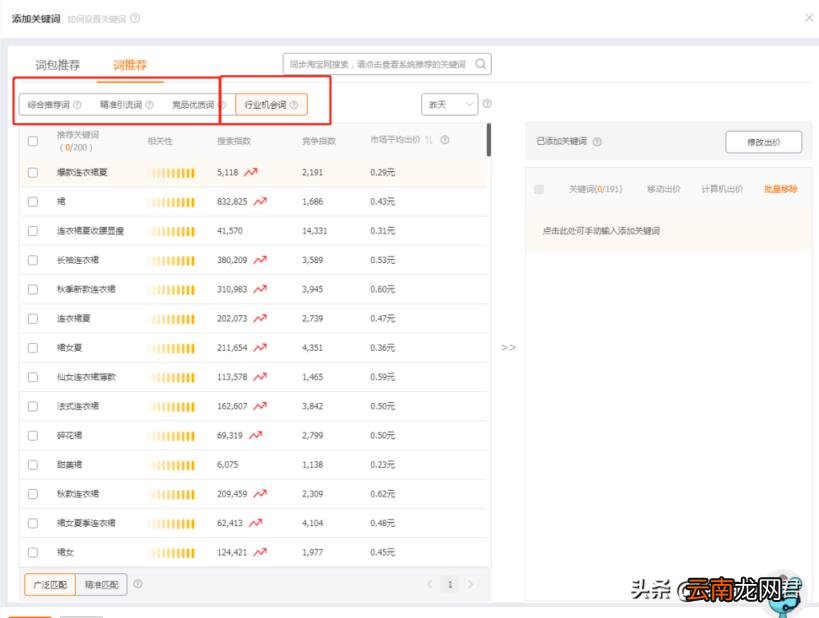Screen dimensions: 819x618
Task: Check the 秋款连衣裙 keyword row
Action: pyautogui.click(x=33, y=494)
